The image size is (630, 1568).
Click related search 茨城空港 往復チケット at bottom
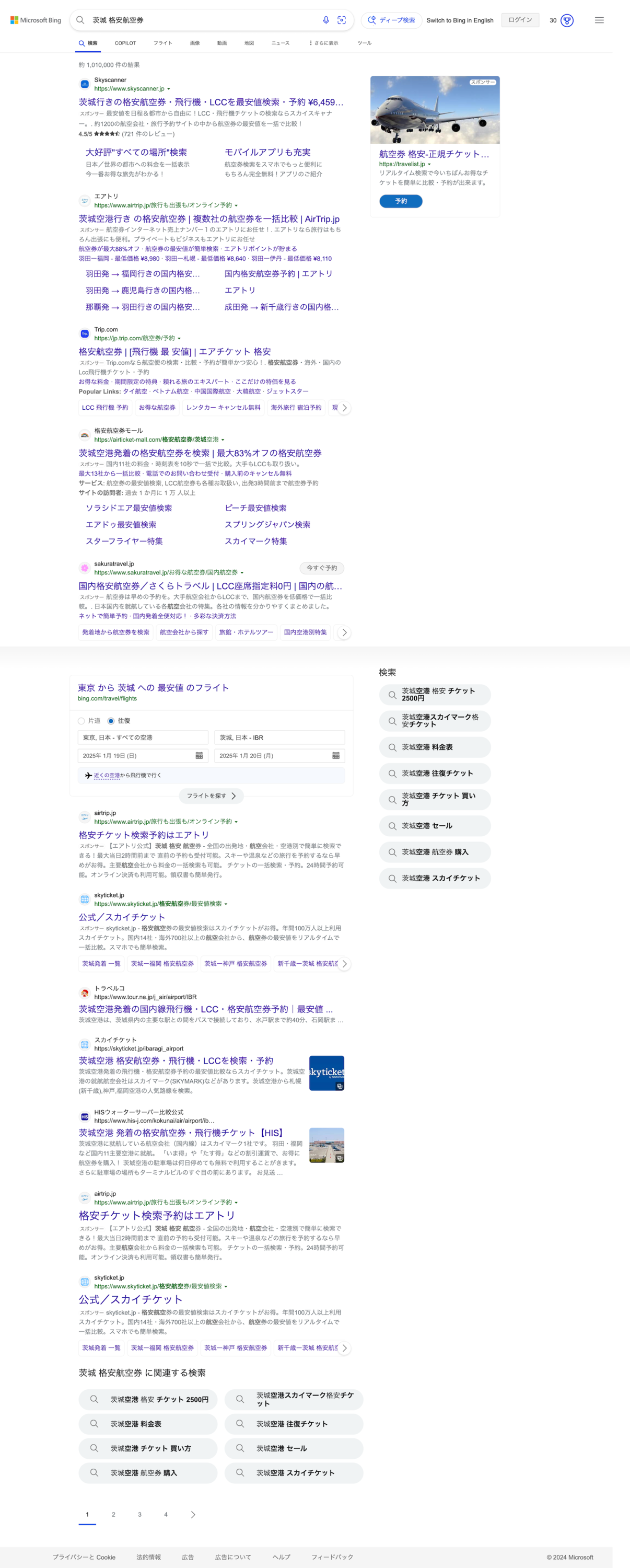tap(294, 1424)
